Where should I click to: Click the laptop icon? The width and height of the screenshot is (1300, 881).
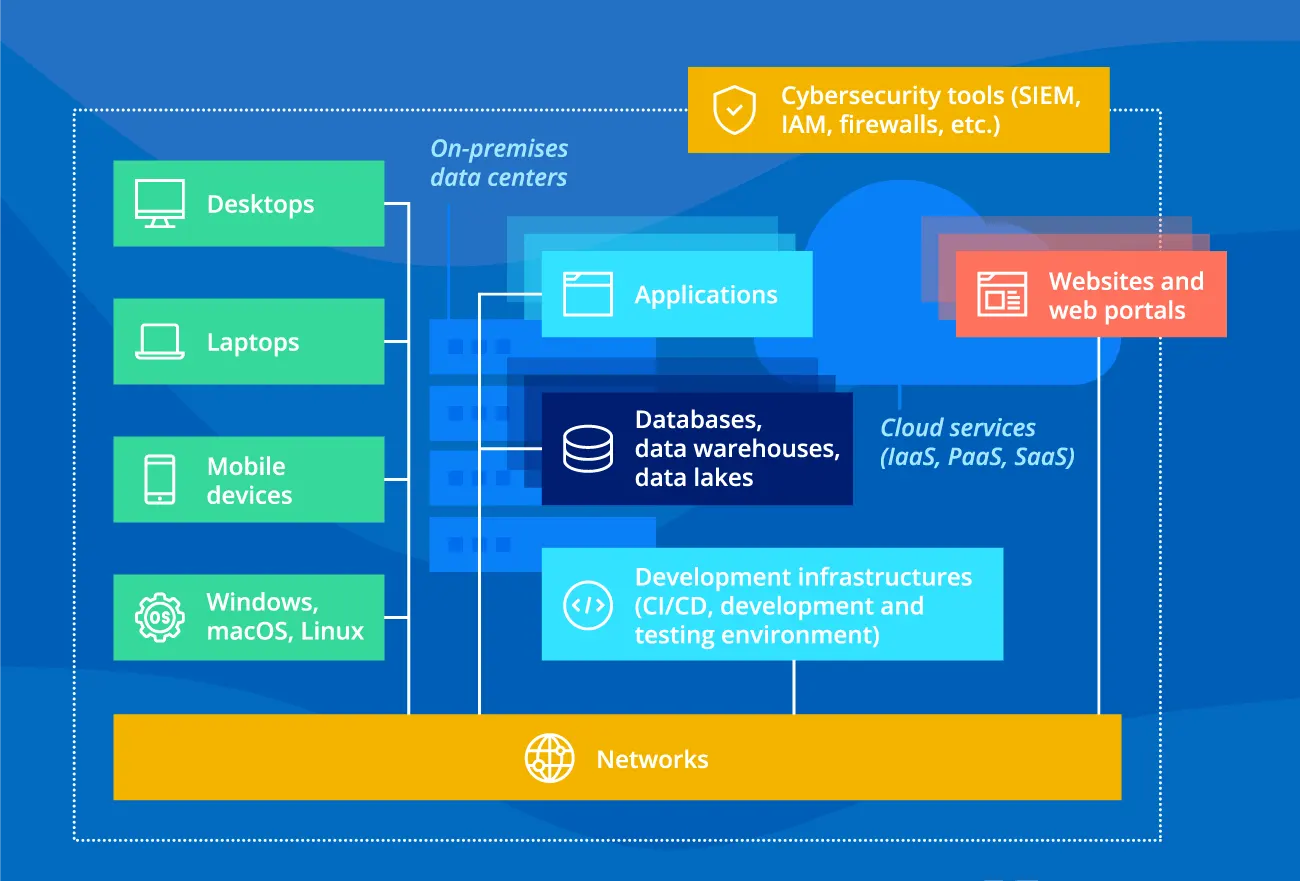pos(160,342)
